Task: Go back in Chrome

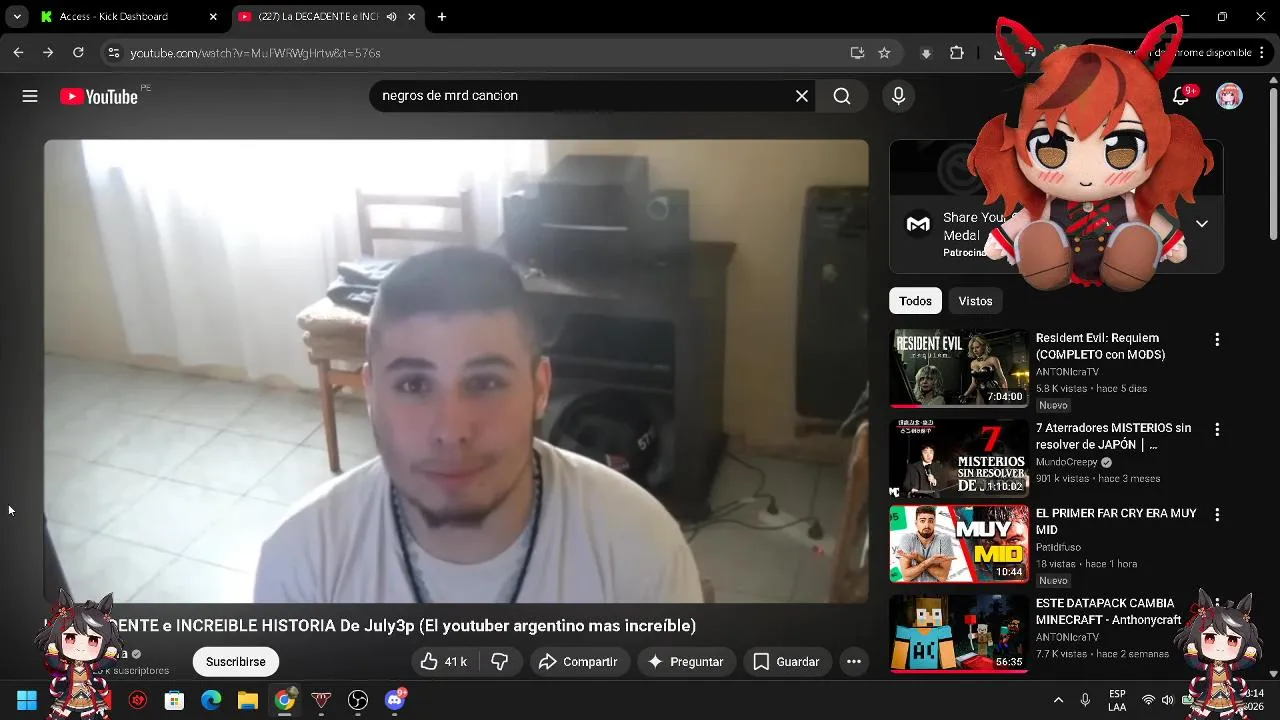Action: pyautogui.click(x=18, y=53)
